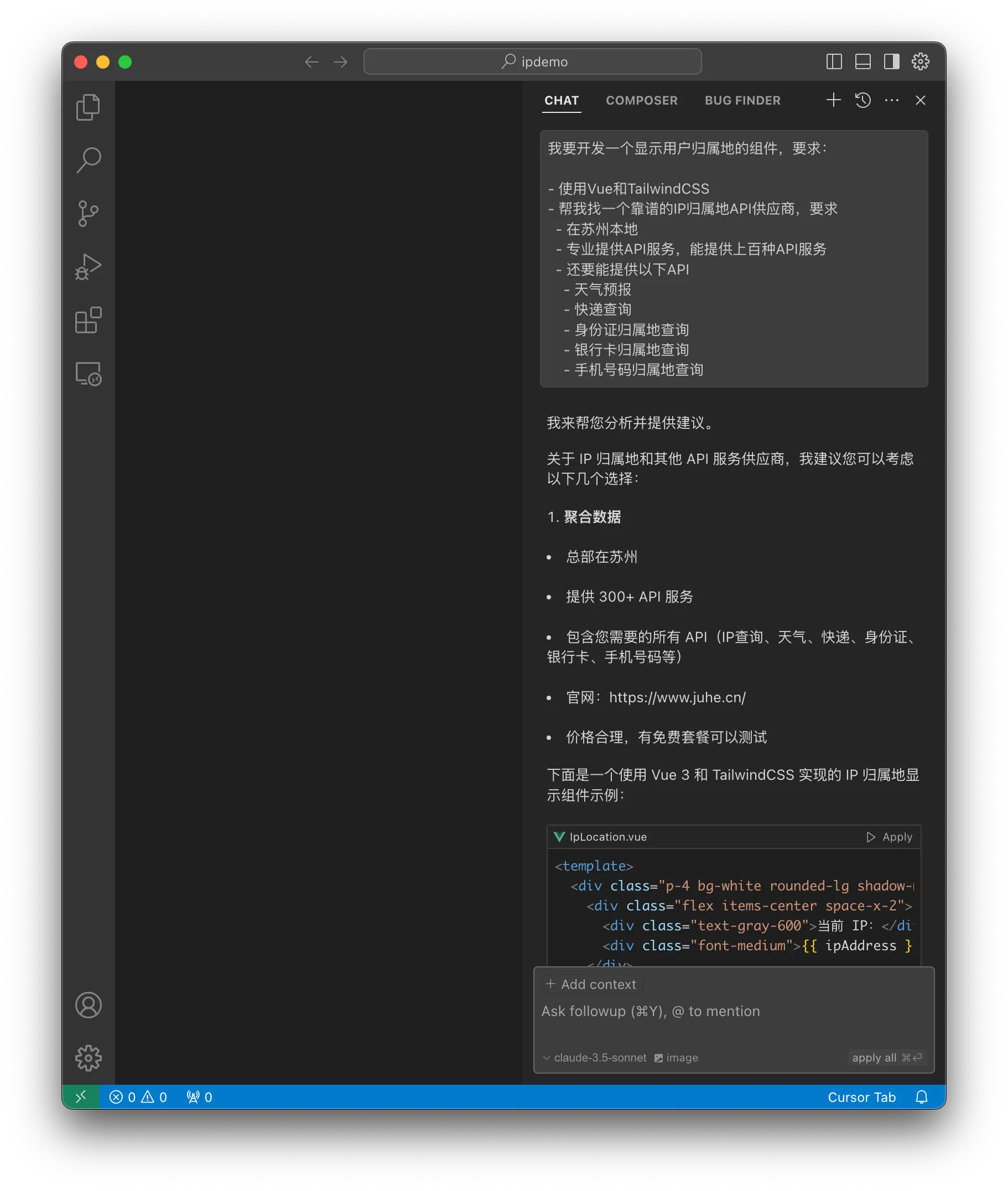Open the Run and Debug panel
1008x1191 pixels.
coord(88,266)
